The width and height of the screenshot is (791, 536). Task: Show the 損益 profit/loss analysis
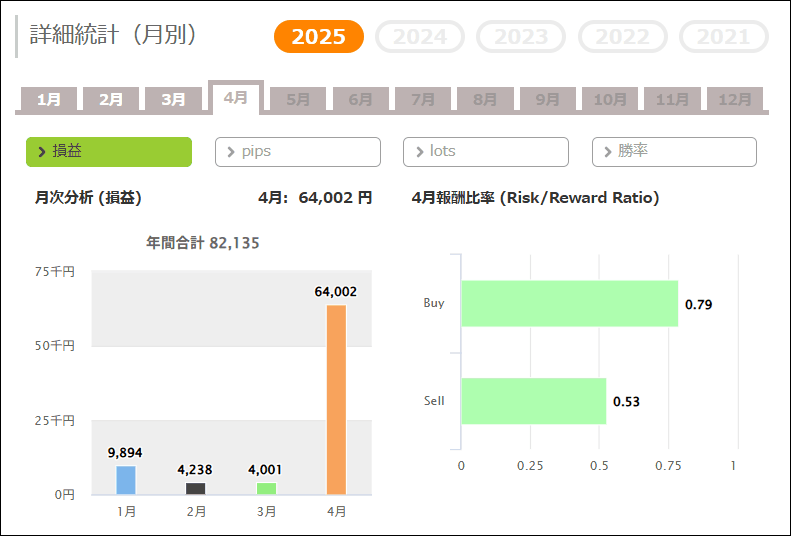pyautogui.click(x=109, y=152)
